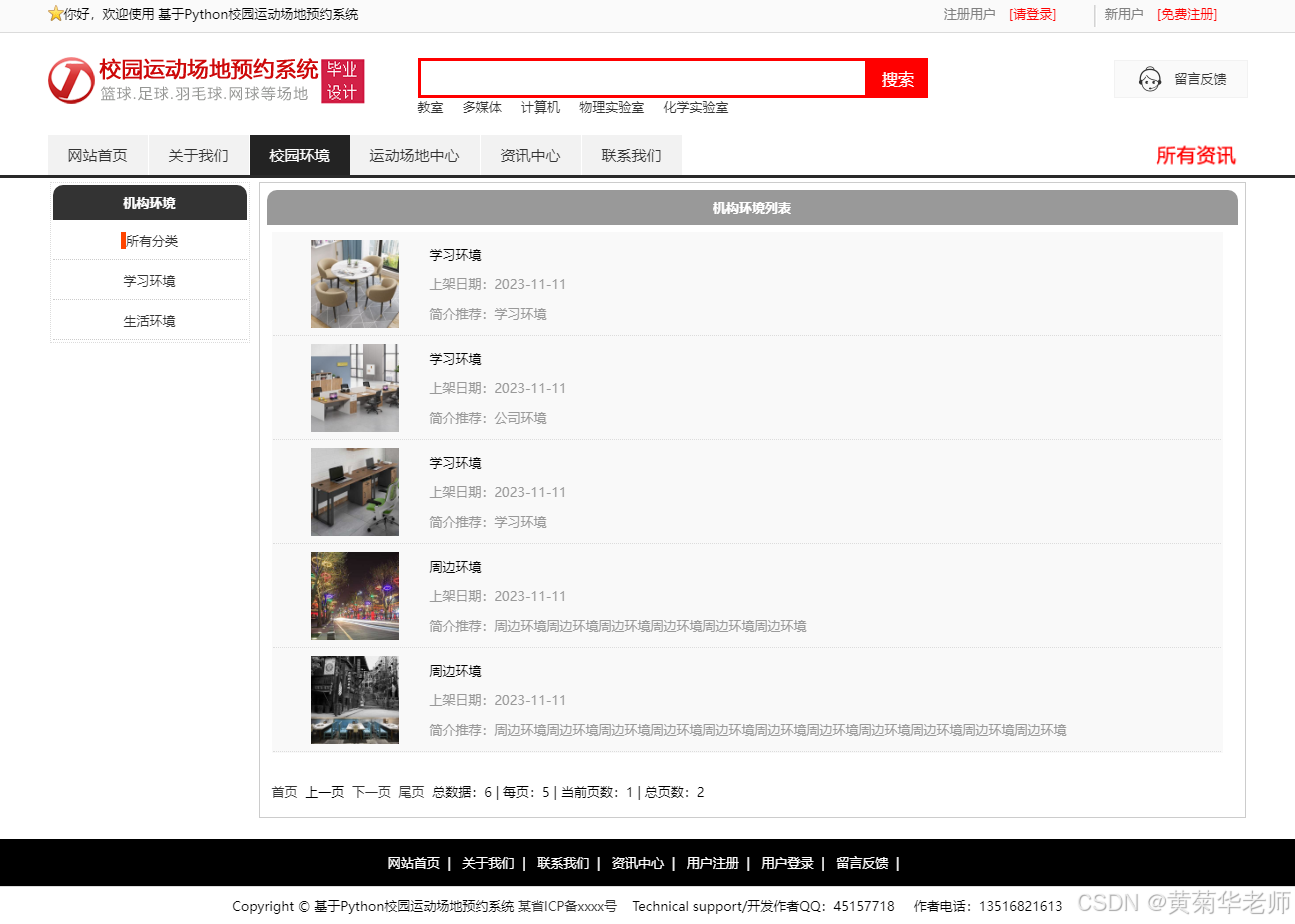The width and height of the screenshot is (1295, 924).
Task: Click the smiley face feedback icon
Action: click(1148, 79)
